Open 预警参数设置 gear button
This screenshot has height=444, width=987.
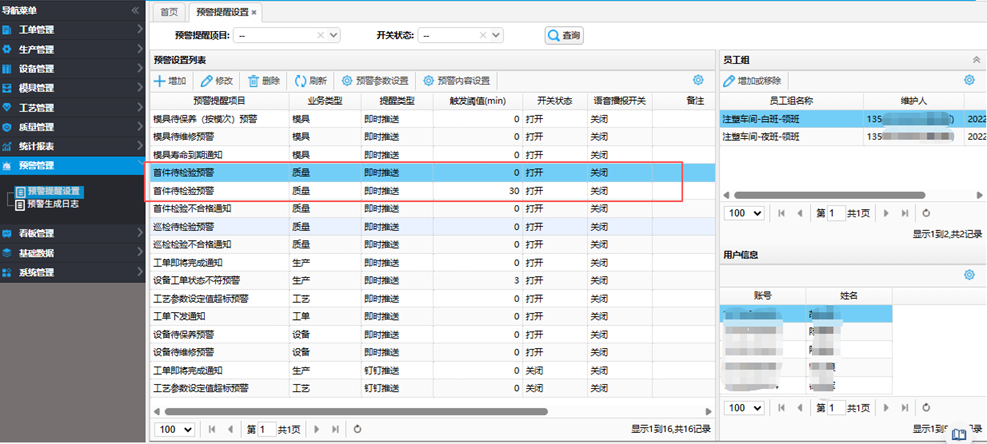point(347,81)
